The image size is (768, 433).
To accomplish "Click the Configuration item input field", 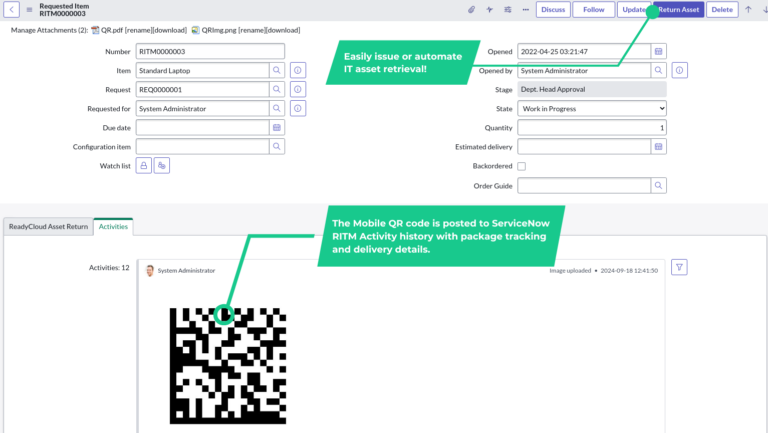I will click(x=202, y=146).
